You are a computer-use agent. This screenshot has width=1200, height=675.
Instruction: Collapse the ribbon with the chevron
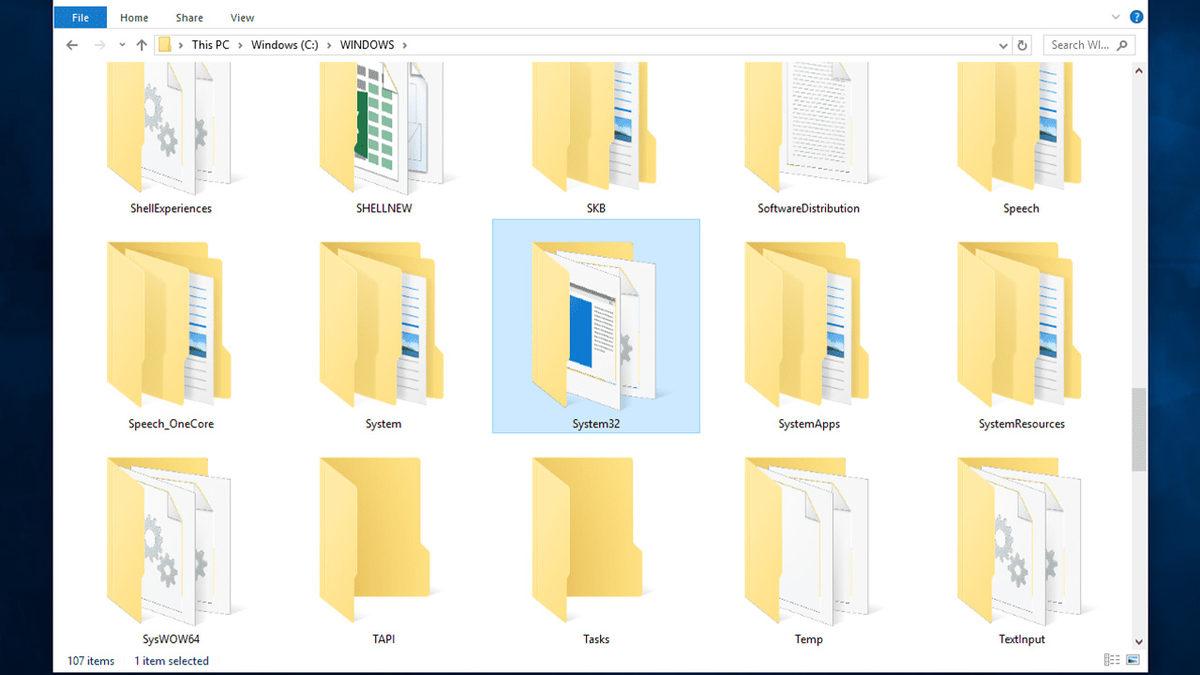pyautogui.click(x=1114, y=16)
